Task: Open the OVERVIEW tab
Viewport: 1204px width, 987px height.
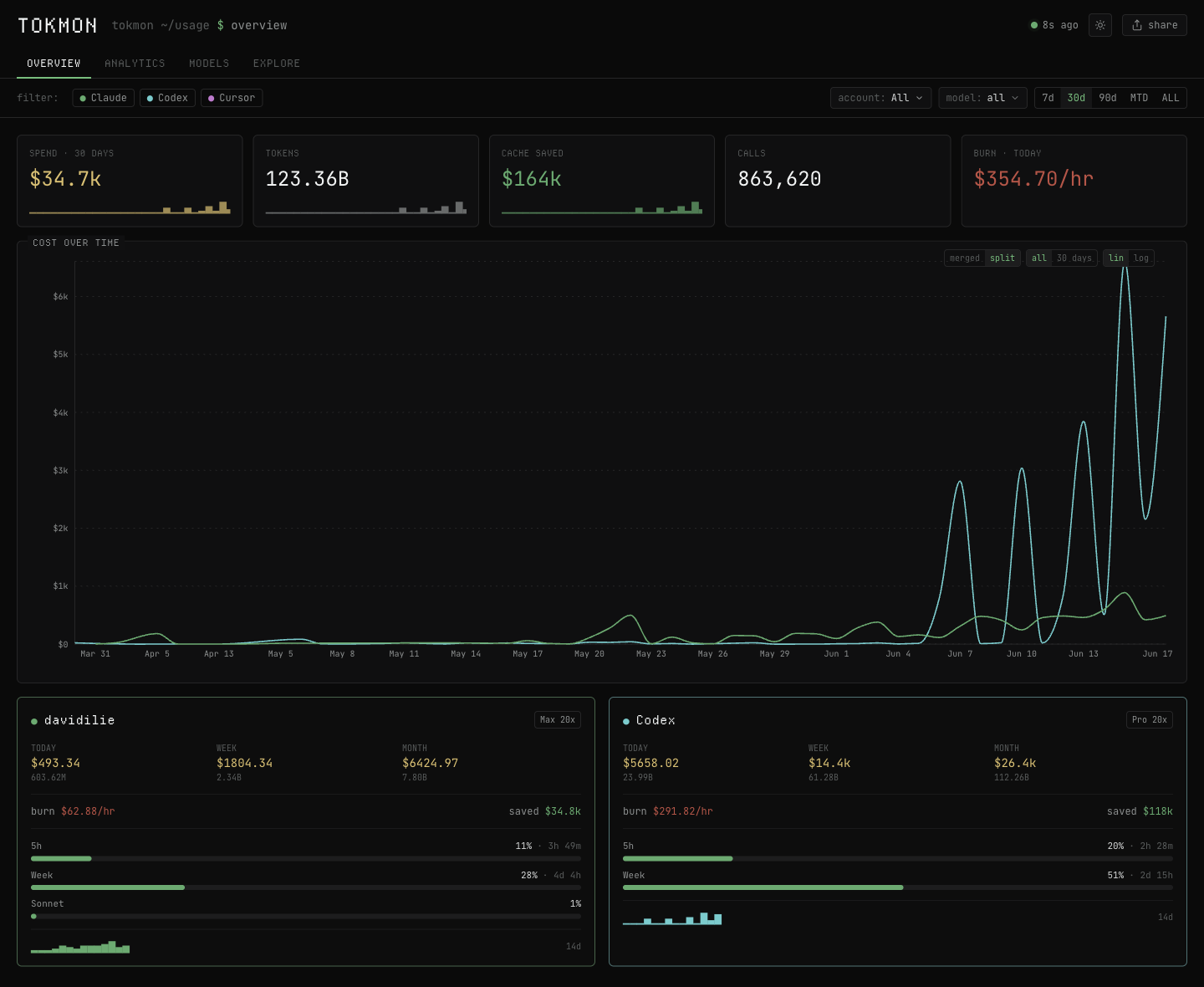Action: (54, 64)
